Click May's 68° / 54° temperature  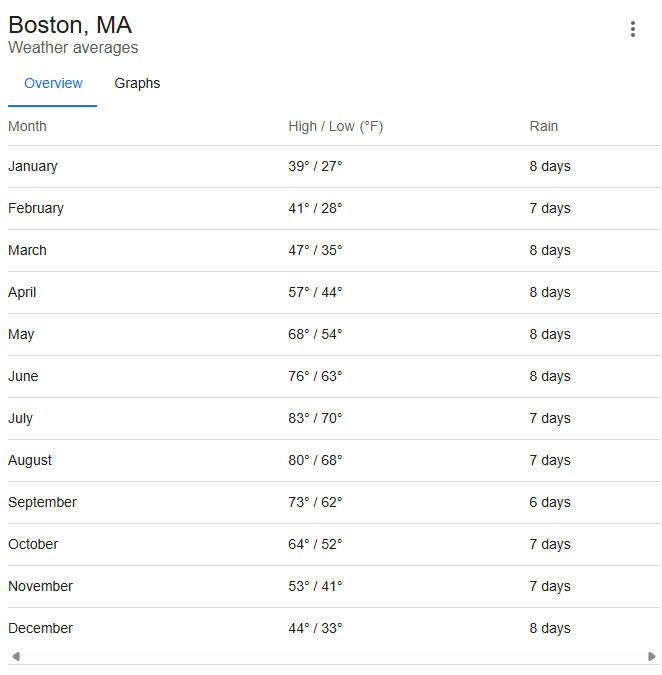(315, 334)
